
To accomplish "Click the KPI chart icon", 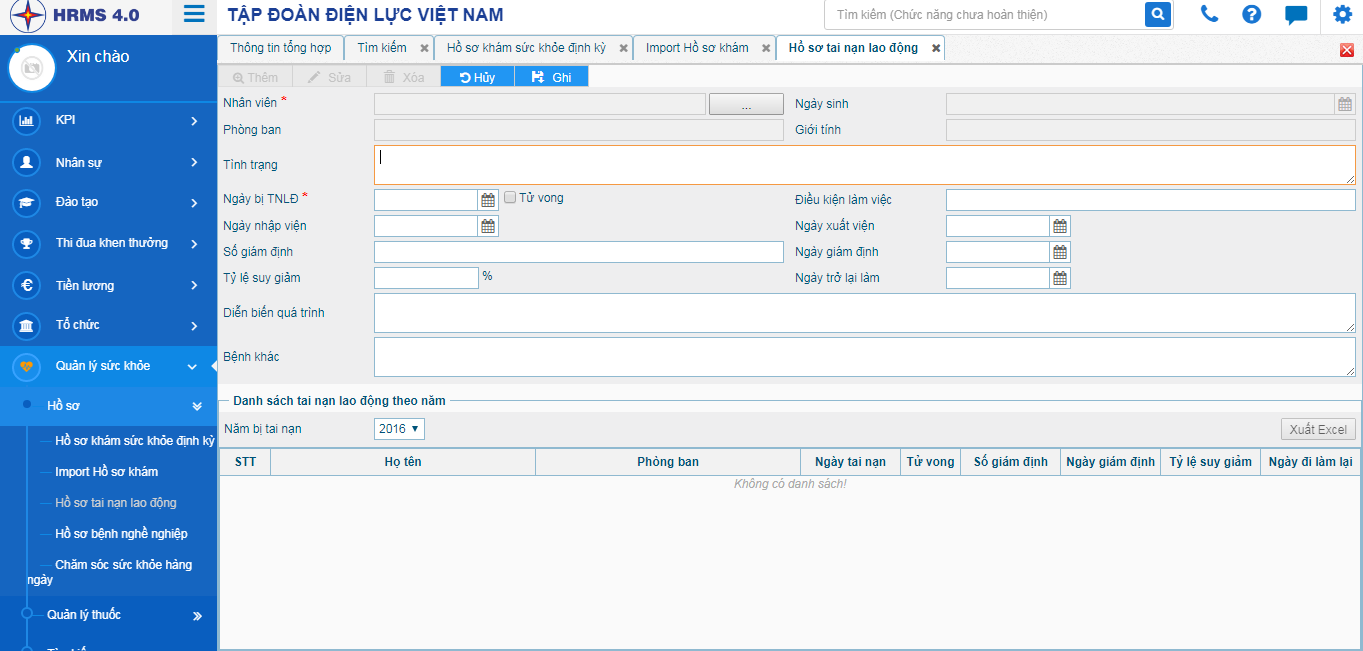I will [26, 121].
